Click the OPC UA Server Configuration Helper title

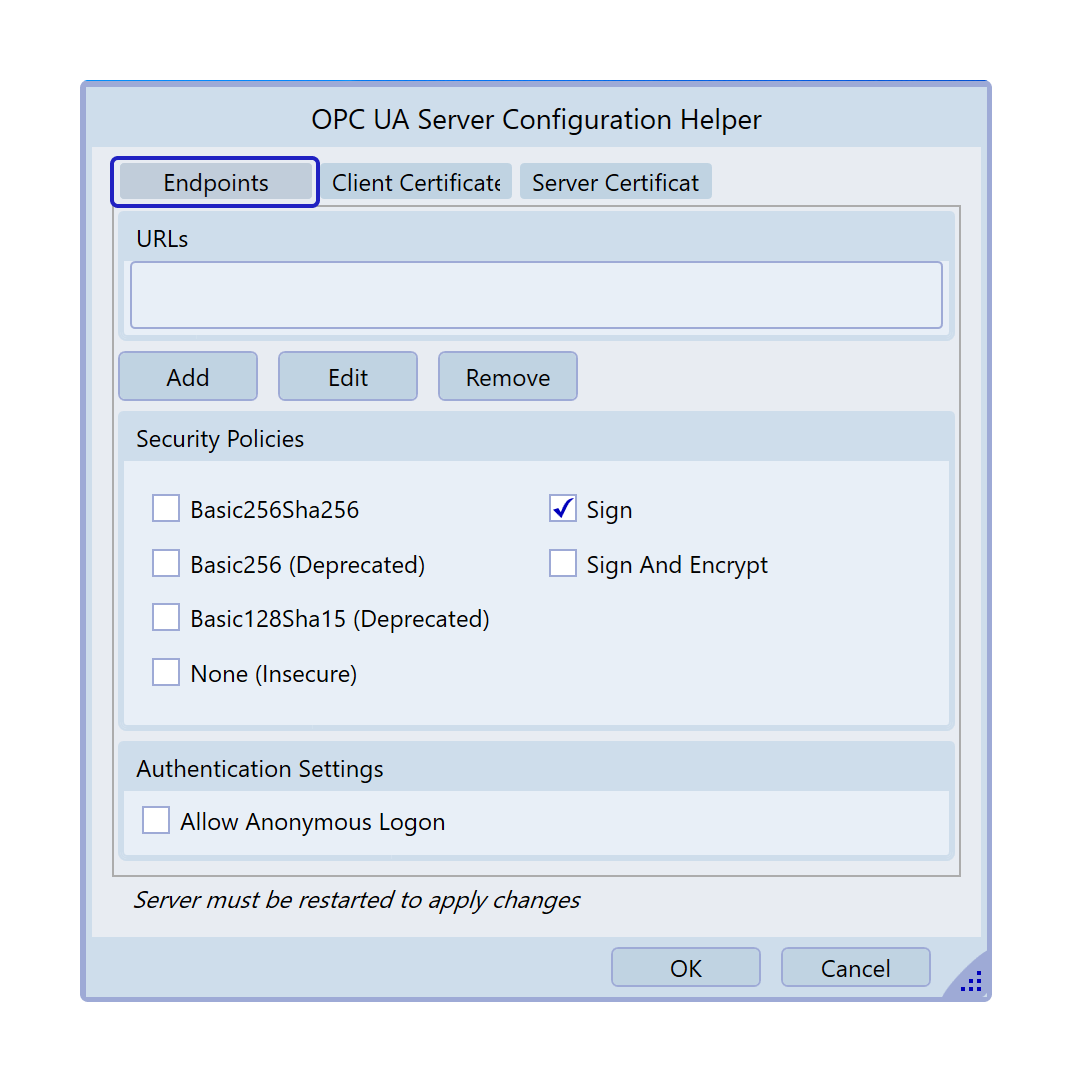pos(536,120)
